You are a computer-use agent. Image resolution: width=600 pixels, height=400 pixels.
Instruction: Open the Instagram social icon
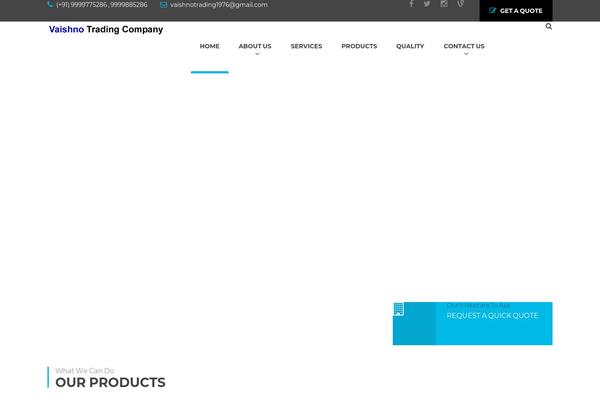pos(444,4)
